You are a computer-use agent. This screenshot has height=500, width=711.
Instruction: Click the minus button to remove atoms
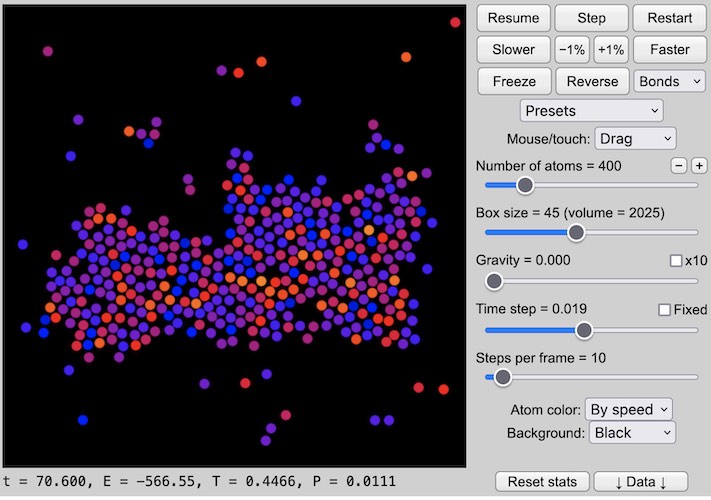[x=678, y=165]
